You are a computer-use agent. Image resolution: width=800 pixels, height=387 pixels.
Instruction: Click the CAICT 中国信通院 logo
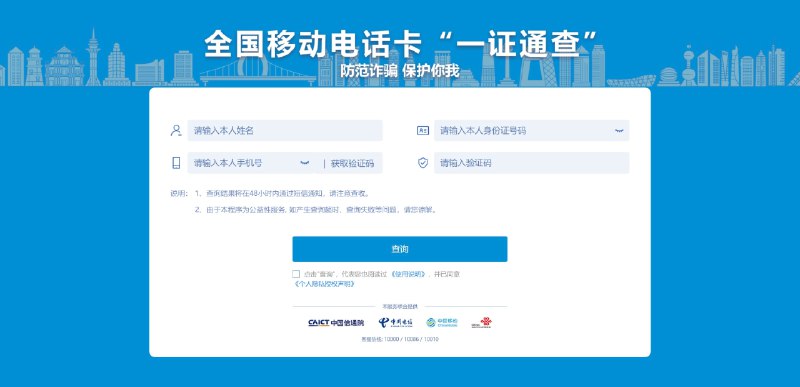coord(336,323)
